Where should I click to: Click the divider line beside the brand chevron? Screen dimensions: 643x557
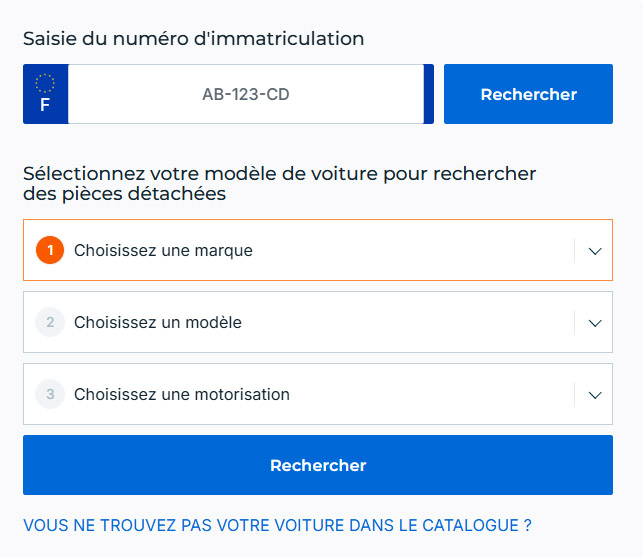click(x=576, y=250)
